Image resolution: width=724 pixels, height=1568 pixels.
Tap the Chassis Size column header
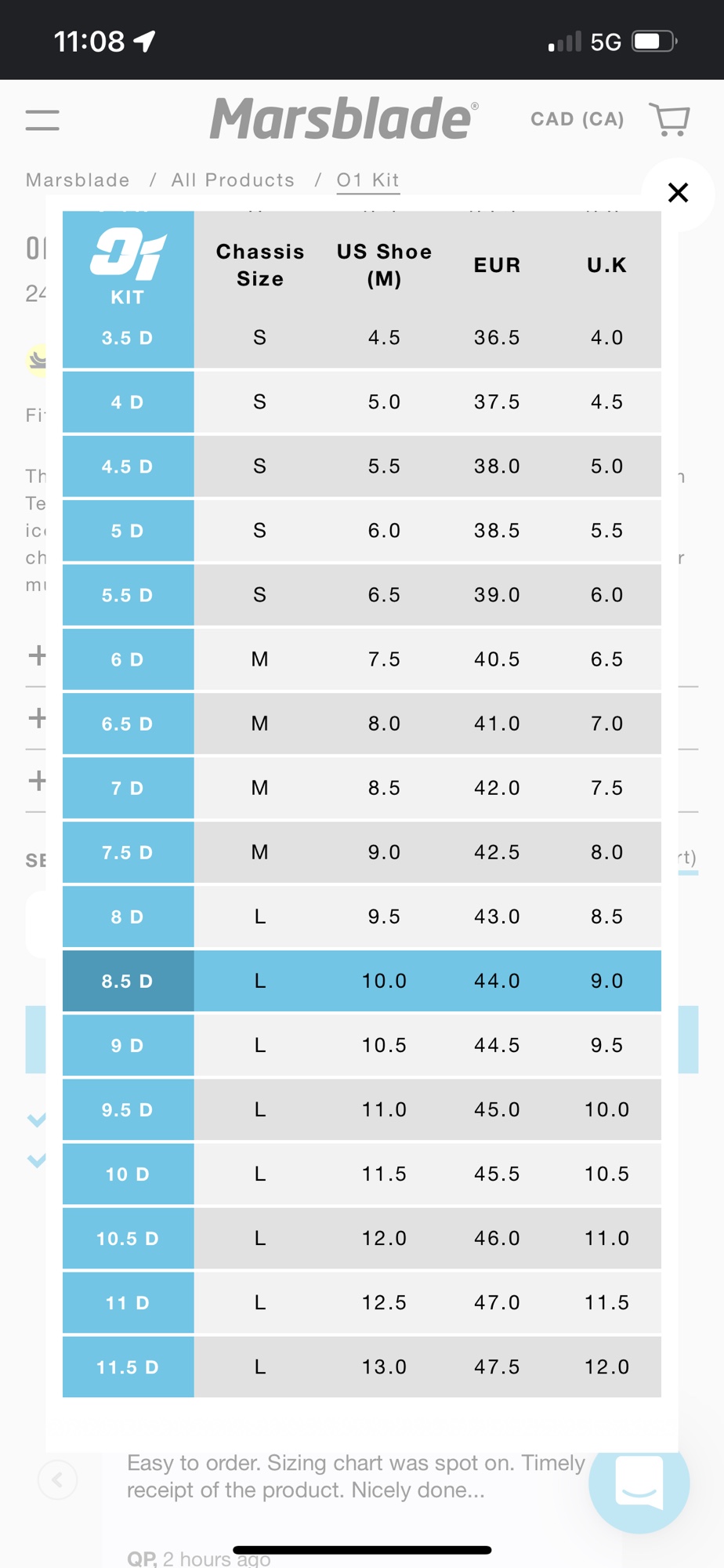point(260,265)
